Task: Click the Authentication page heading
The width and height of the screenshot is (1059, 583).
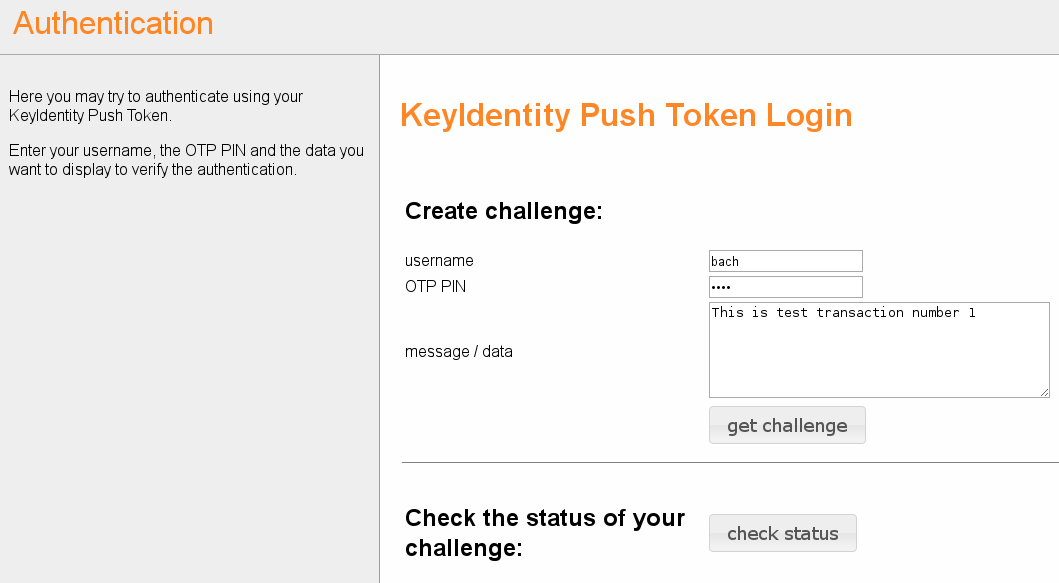Action: [113, 24]
